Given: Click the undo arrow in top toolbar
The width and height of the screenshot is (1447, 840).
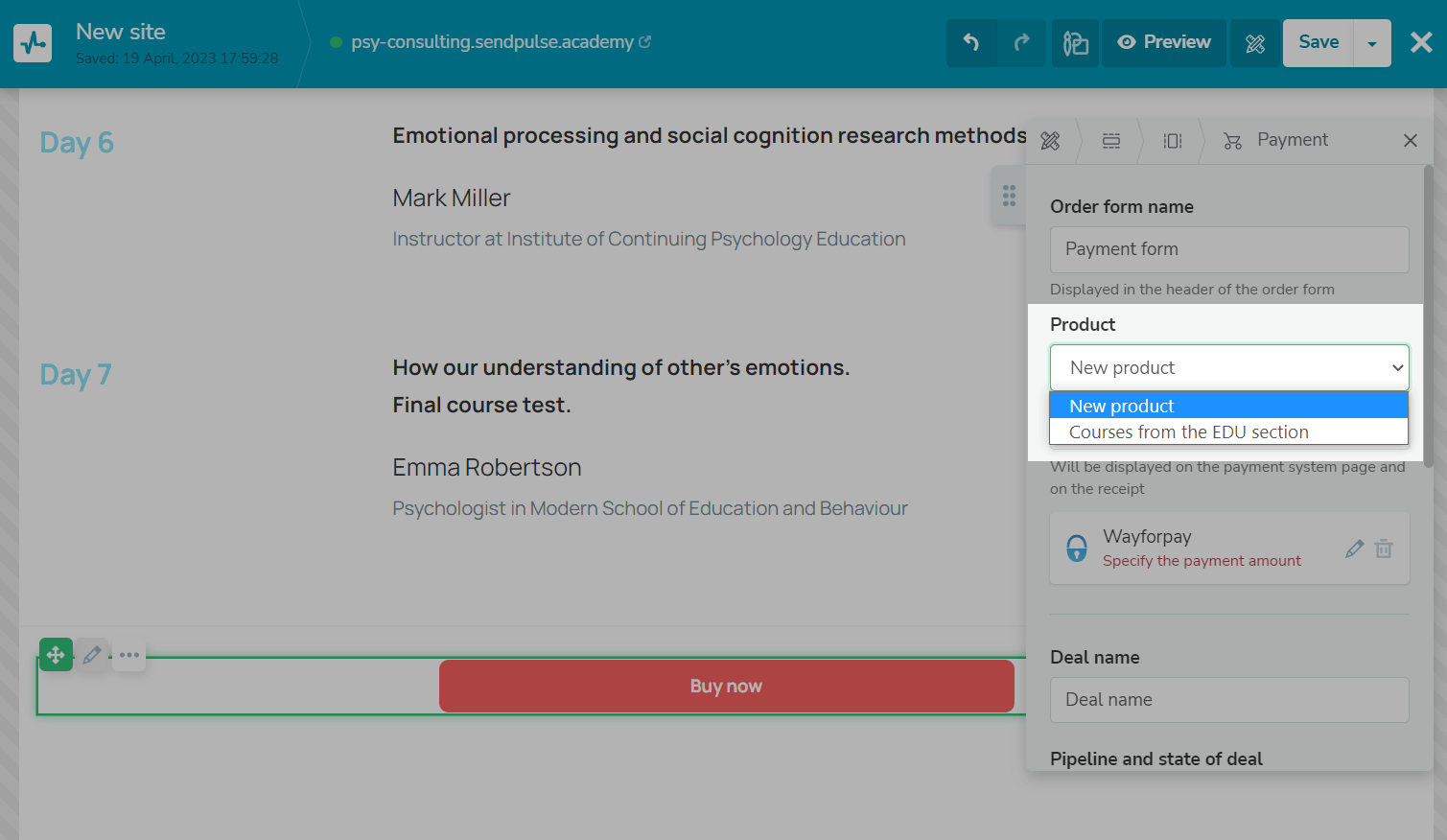Looking at the screenshot, I should 970,42.
